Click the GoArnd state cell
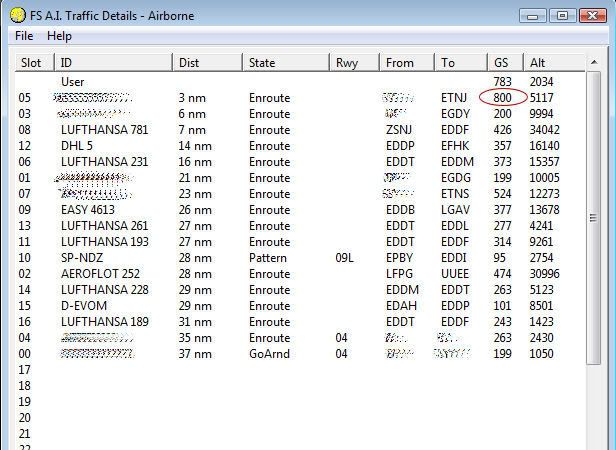Image resolution: width=616 pixels, height=450 pixels. pyautogui.click(x=269, y=354)
